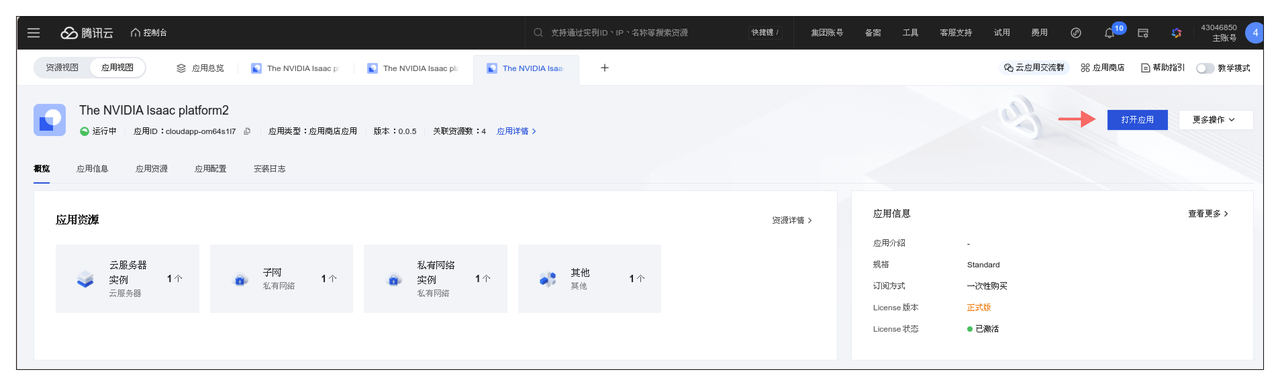Viewport: 1280px width, 386px height.
Task: Switch to 资源视图 resource view
Action: pos(62,68)
